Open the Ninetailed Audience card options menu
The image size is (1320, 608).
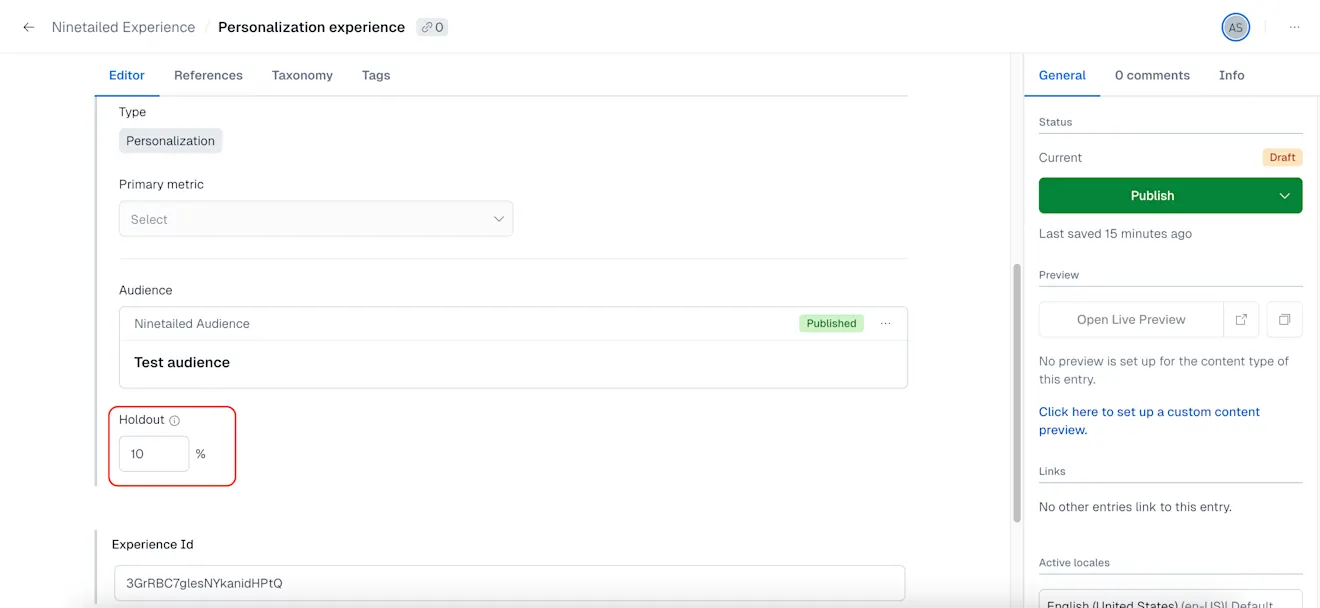coord(885,323)
